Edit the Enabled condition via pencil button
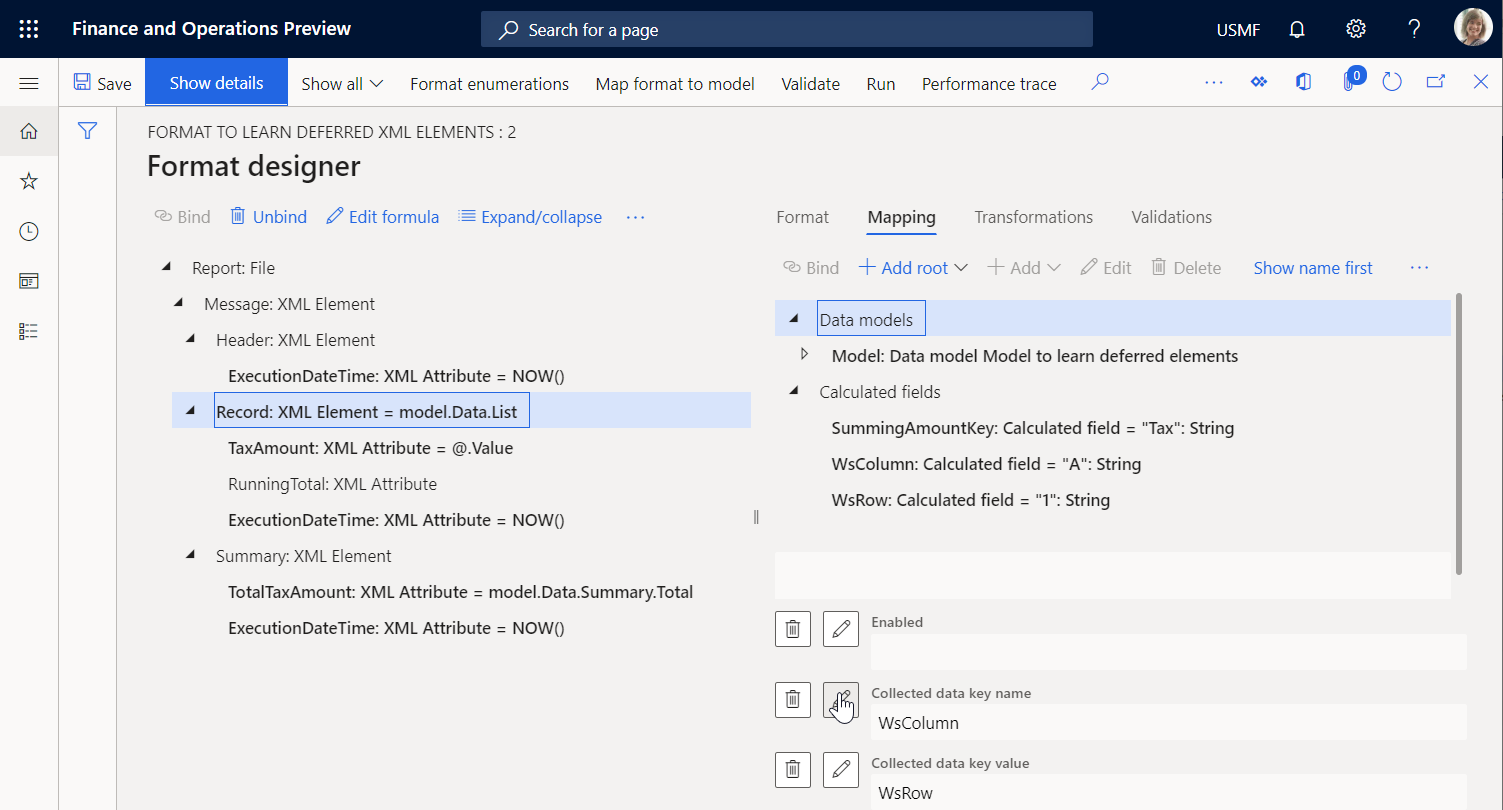The image size is (1503, 810). pos(841,629)
